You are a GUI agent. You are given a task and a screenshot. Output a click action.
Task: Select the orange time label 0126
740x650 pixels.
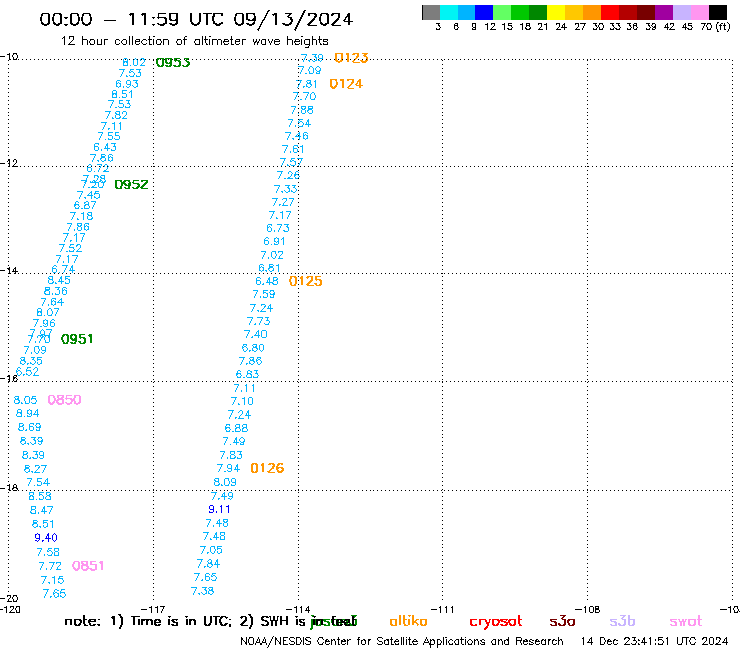coord(267,468)
